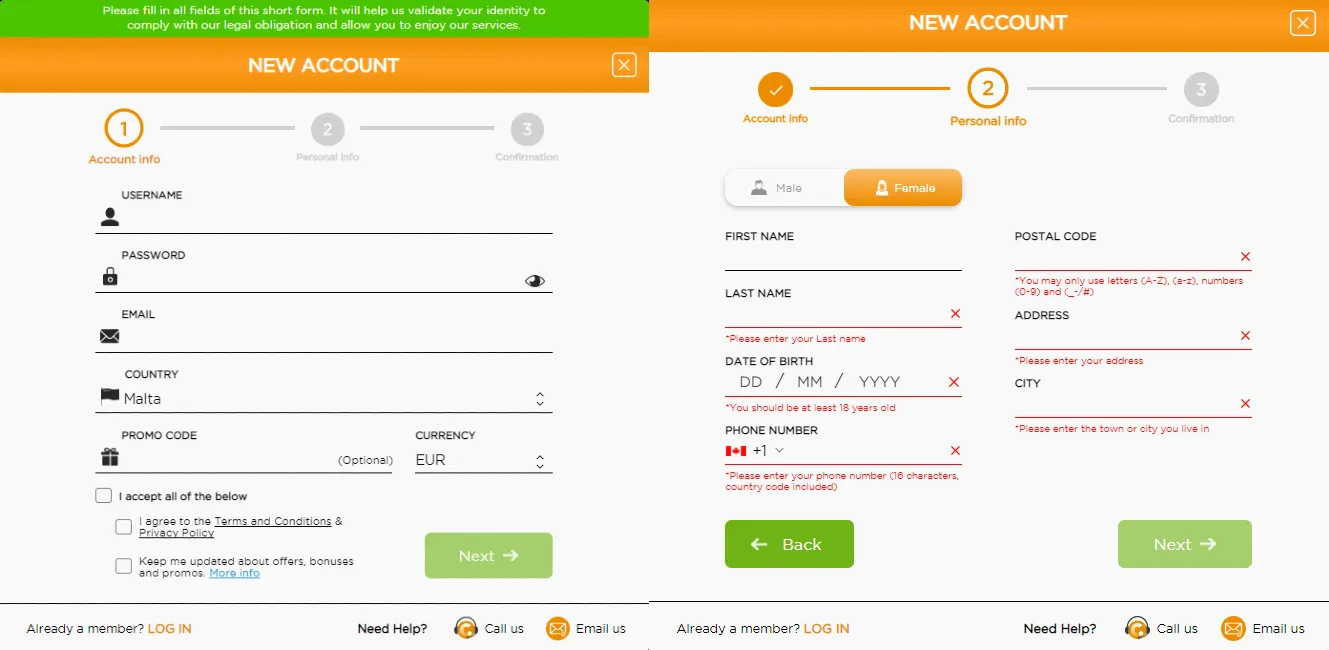Click into the First Name field
1329x650 pixels.
[x=842, y=258]
